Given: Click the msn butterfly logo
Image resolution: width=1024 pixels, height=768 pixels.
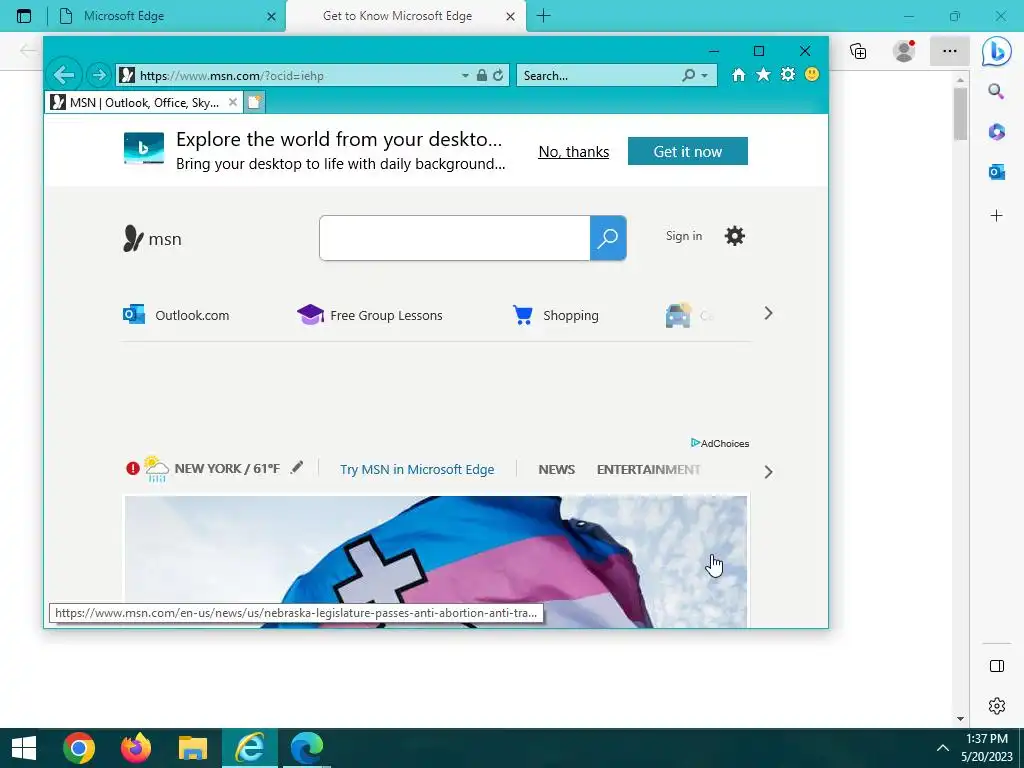Looking at the screenshot, I should [x=152, y=238].
